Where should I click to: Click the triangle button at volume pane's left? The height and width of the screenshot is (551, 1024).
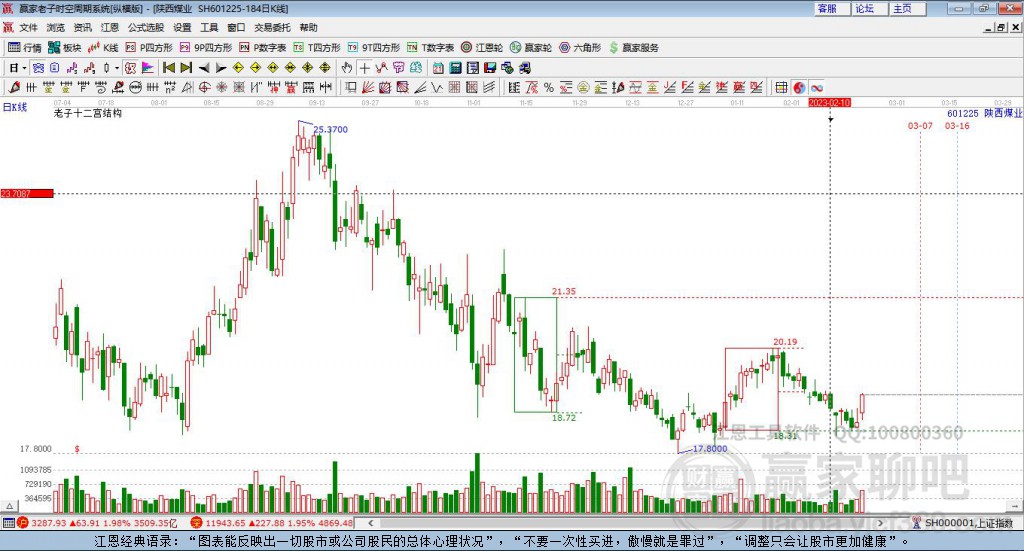9,506
